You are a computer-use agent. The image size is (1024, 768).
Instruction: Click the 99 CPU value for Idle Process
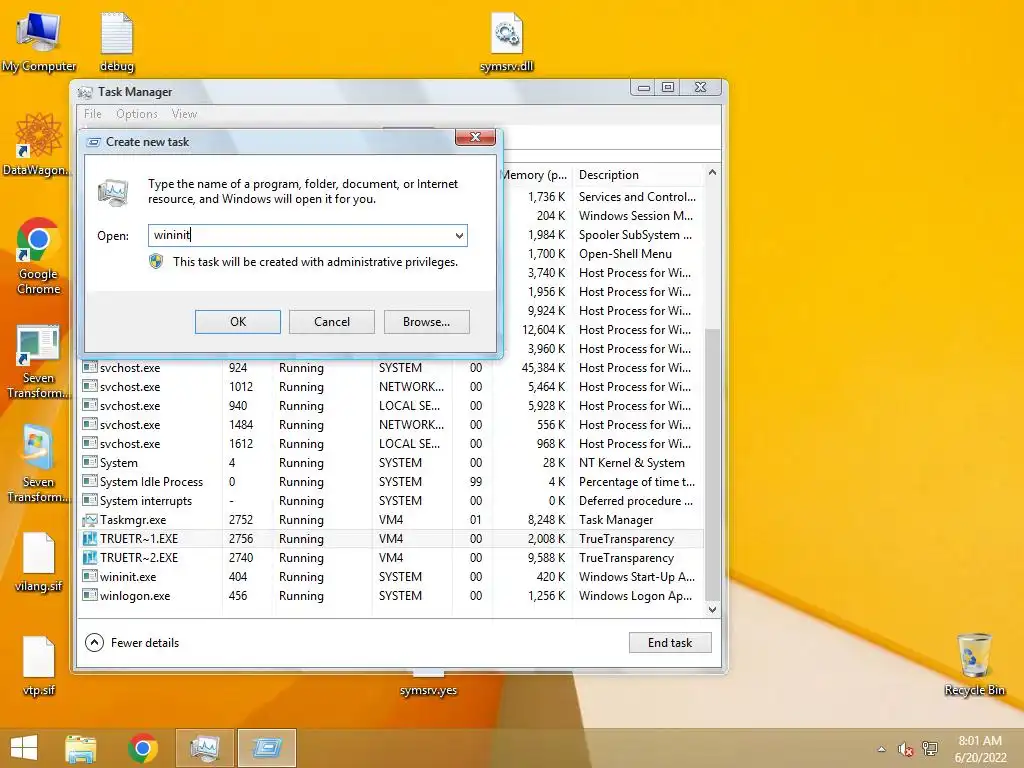pos(475,482)
